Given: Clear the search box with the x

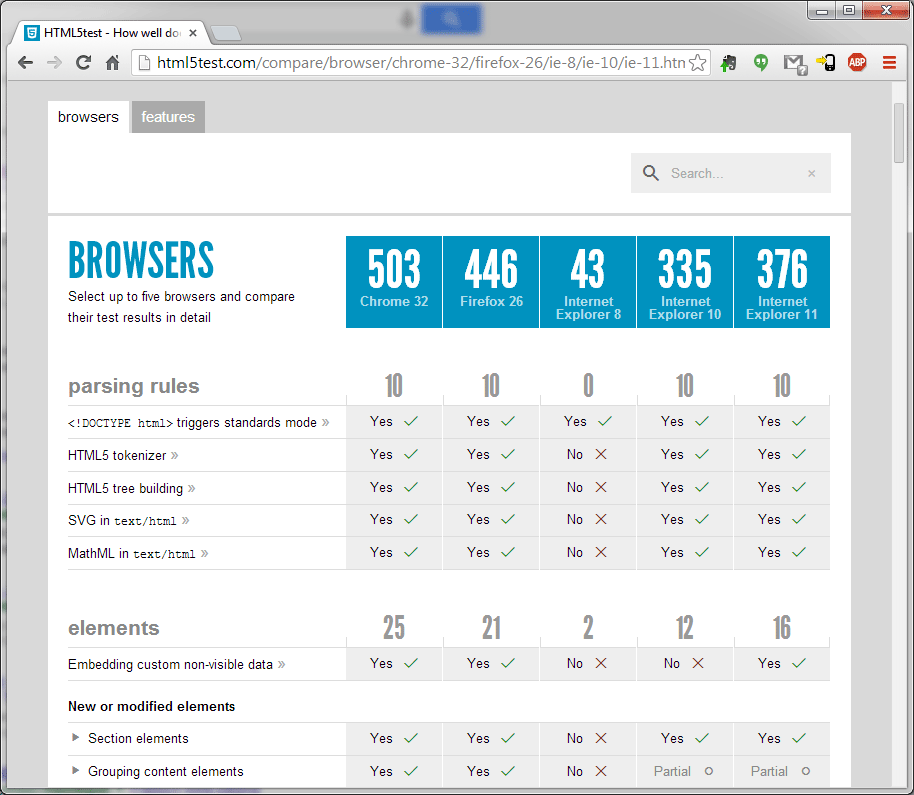Looking at the screenshot, I should [x=811, y=173].
